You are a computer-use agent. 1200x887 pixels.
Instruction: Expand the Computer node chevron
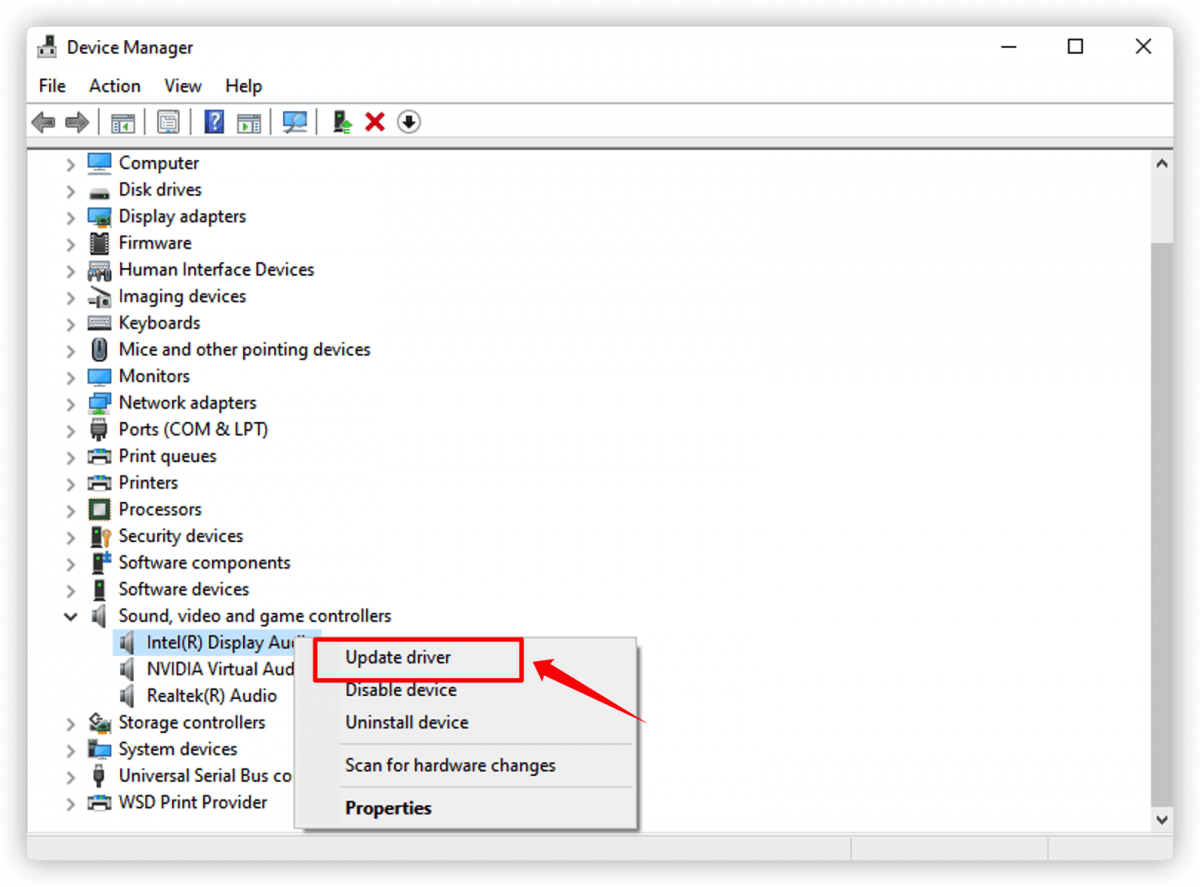[x=70, y=164]
